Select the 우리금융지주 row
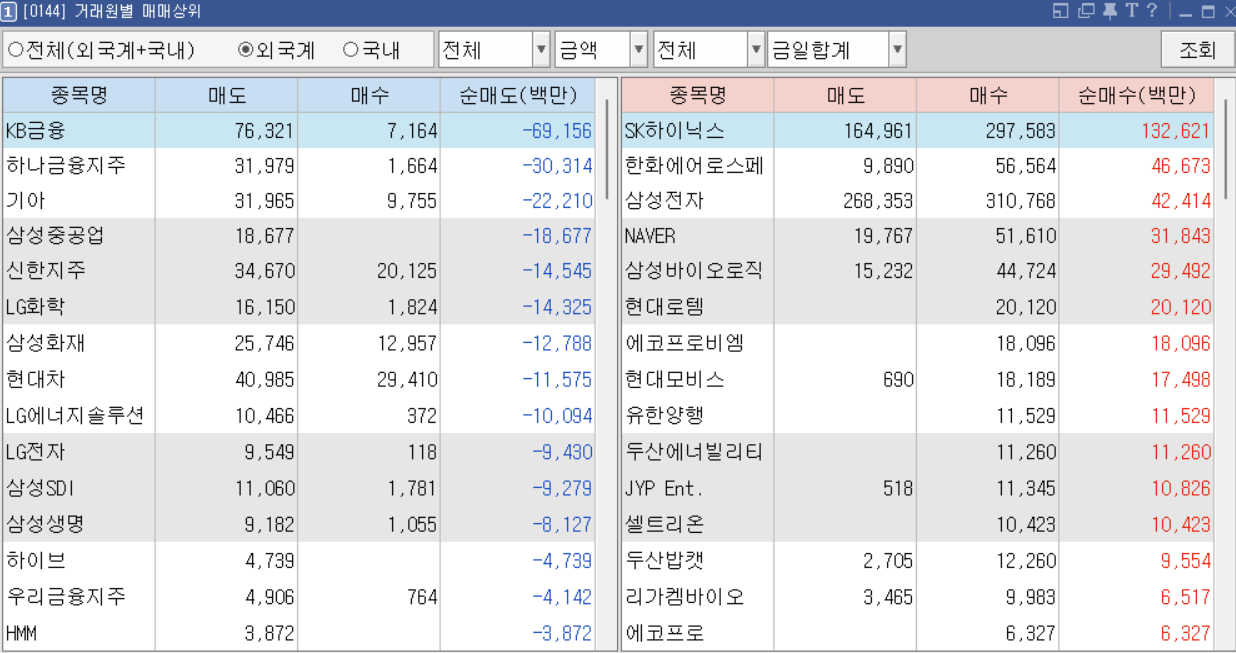Image resolution: width=1236 pixels, height=653 pixels. pyautogui.click(x=299, y=597)
